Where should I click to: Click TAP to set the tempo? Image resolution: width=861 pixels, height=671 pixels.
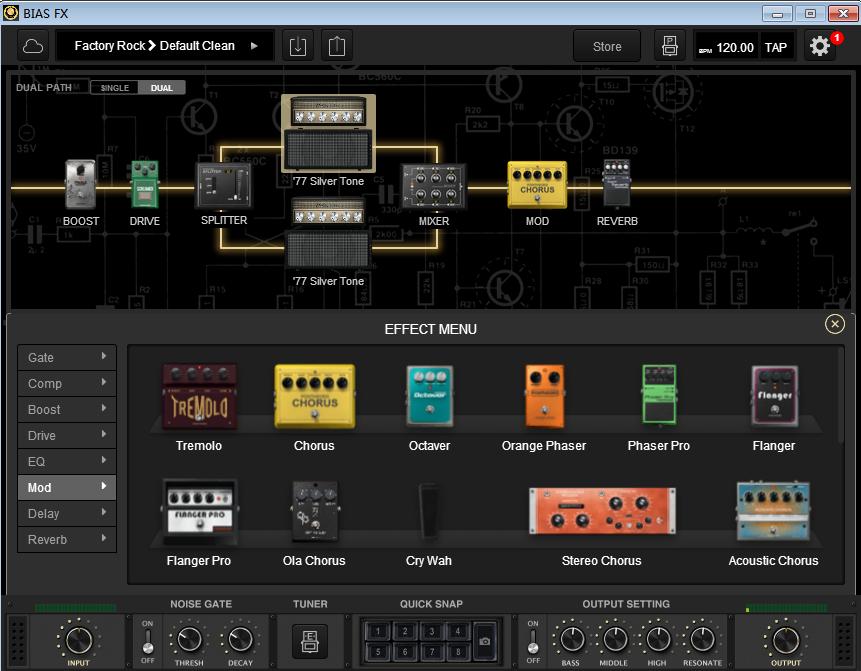777,45
